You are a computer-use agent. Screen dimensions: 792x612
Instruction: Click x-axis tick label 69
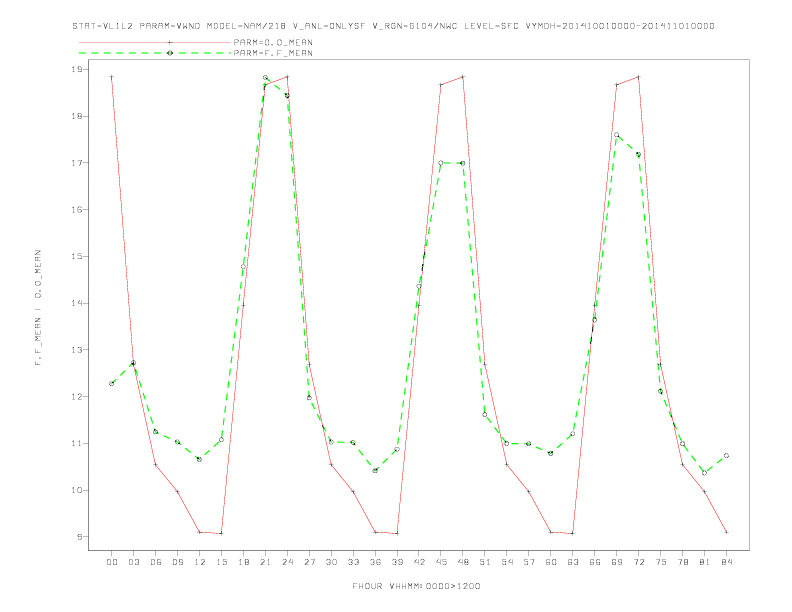coord(617,562)
